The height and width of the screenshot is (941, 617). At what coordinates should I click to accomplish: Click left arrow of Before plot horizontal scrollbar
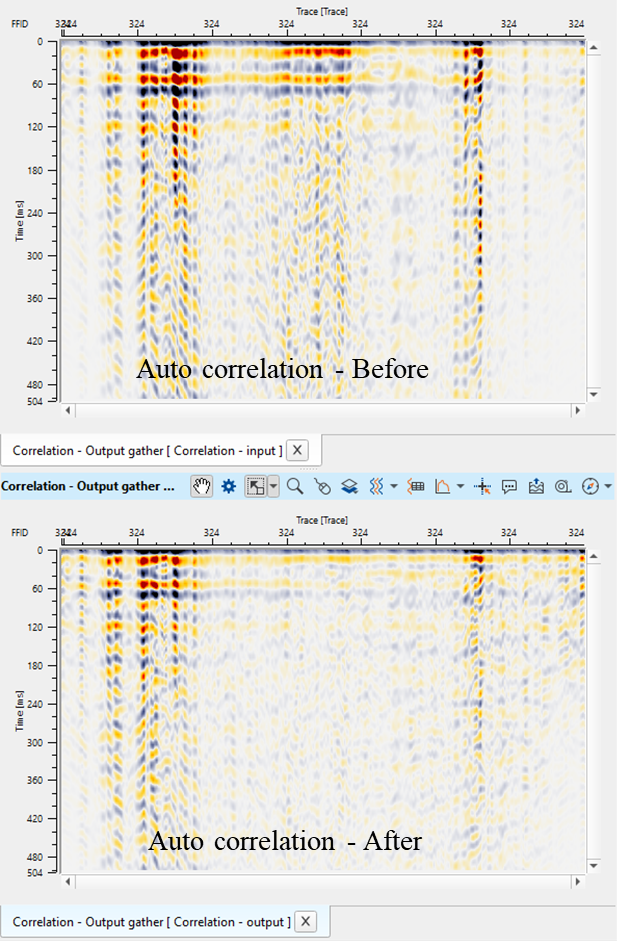[x=68, y=410]
